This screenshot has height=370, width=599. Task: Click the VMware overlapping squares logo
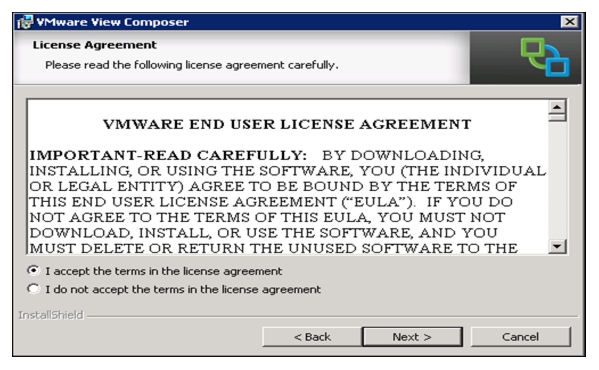[x=544, y=58]
